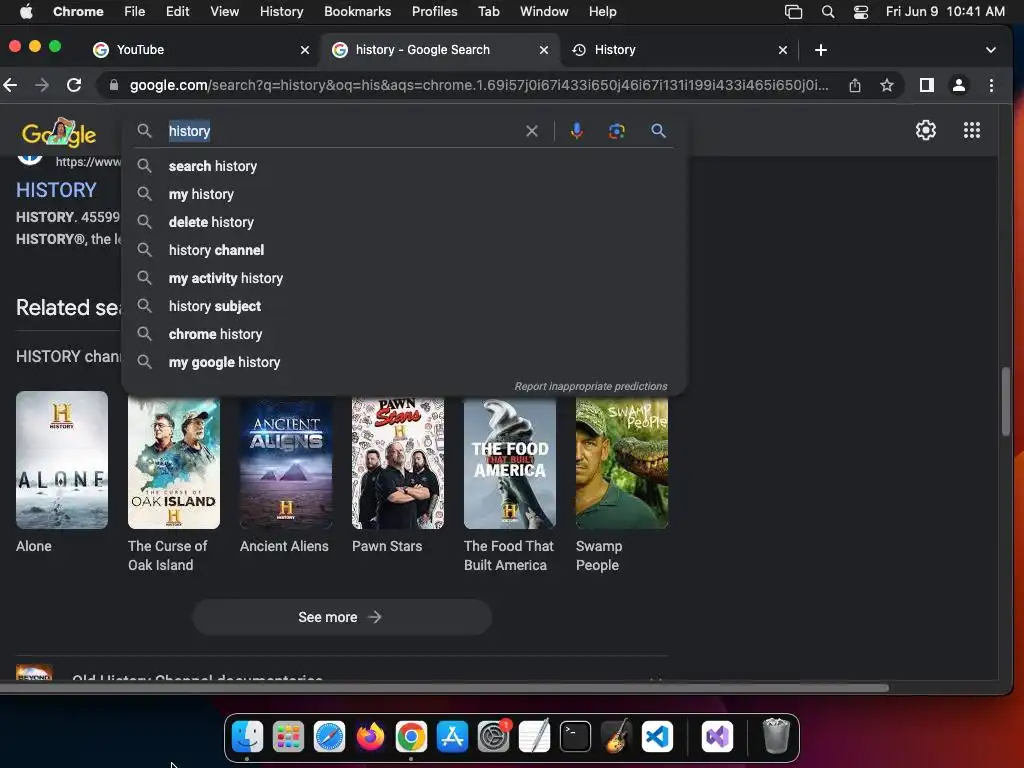Choose suggestion 'my activity history'
Viewport: 1024px width, 768px height.
(404, 278)
